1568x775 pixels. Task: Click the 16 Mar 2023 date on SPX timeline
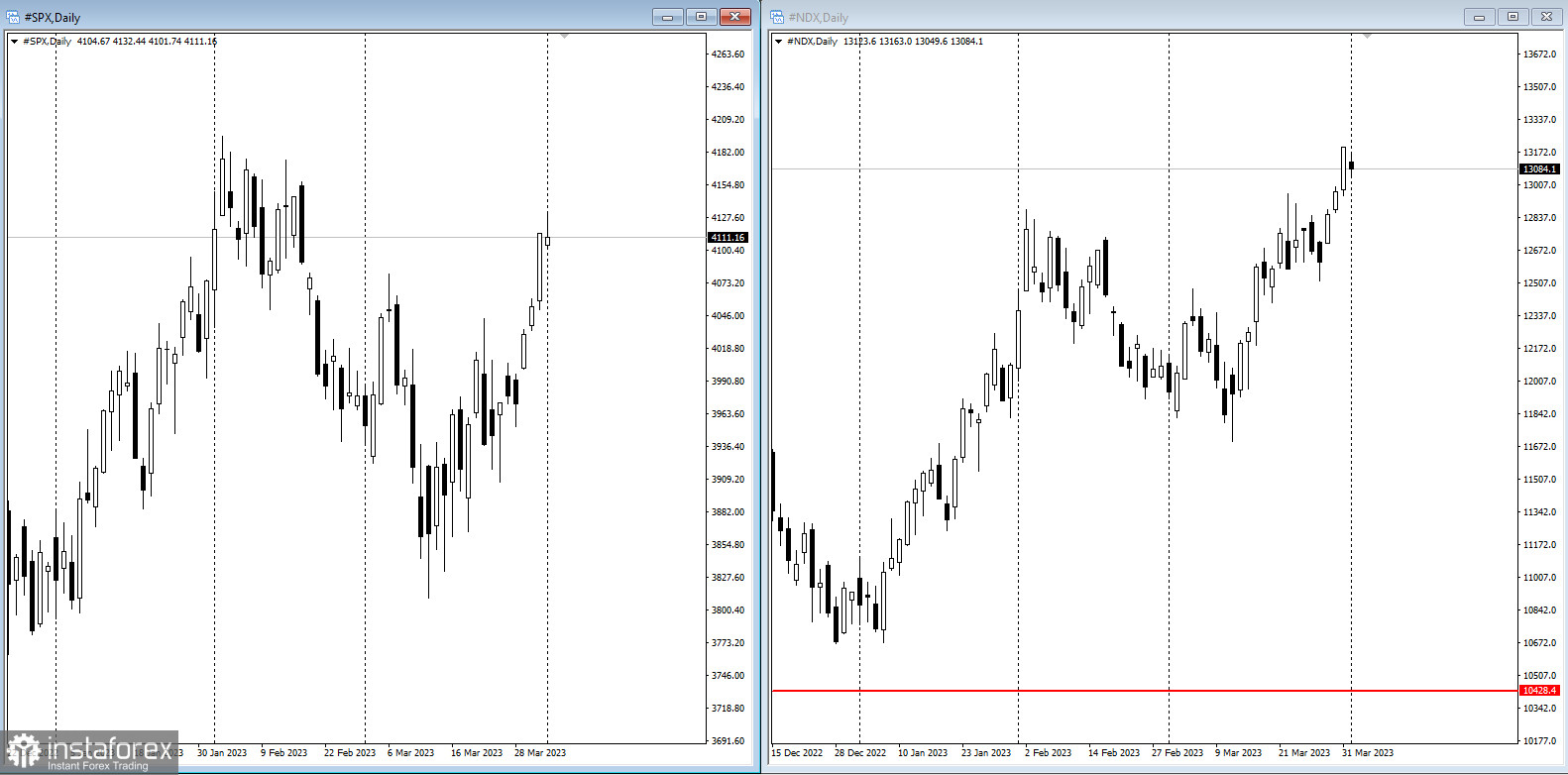coord(477,753)
